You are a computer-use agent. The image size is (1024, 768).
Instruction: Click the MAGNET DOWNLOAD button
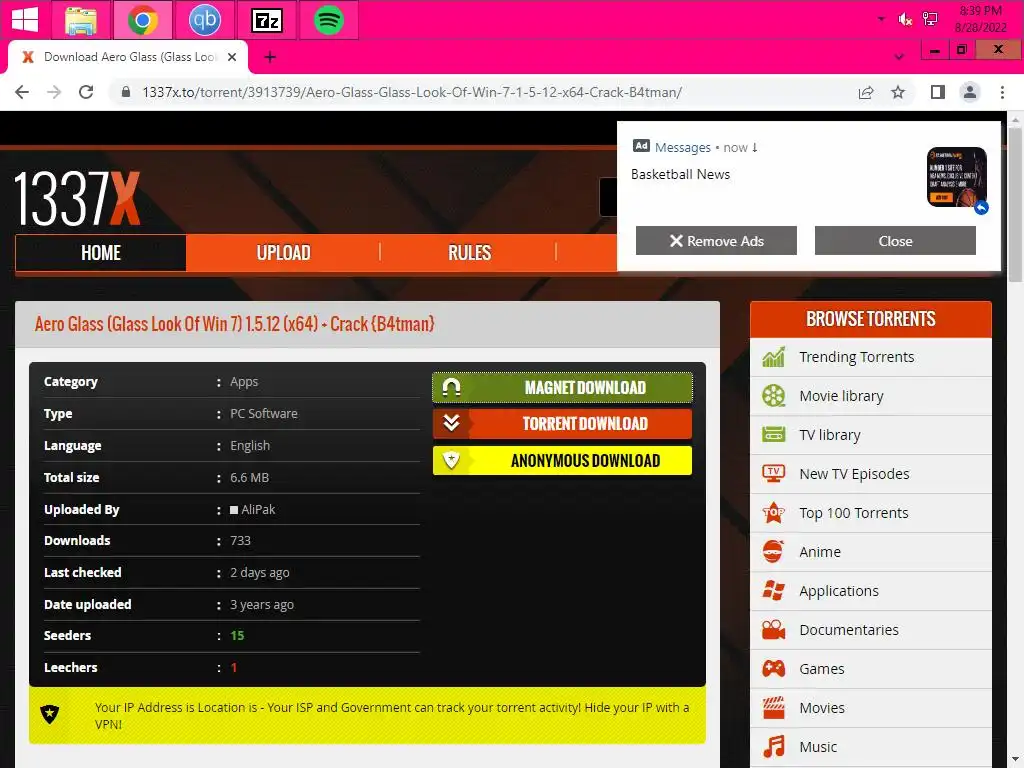tap(562, 387)
